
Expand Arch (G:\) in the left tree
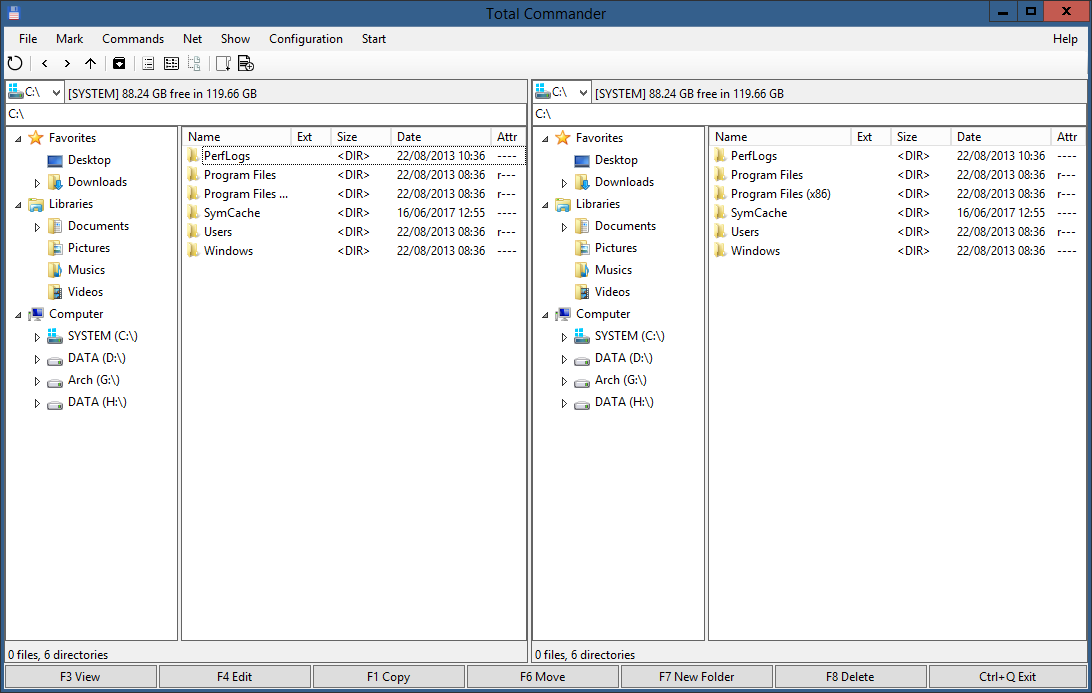37,382
